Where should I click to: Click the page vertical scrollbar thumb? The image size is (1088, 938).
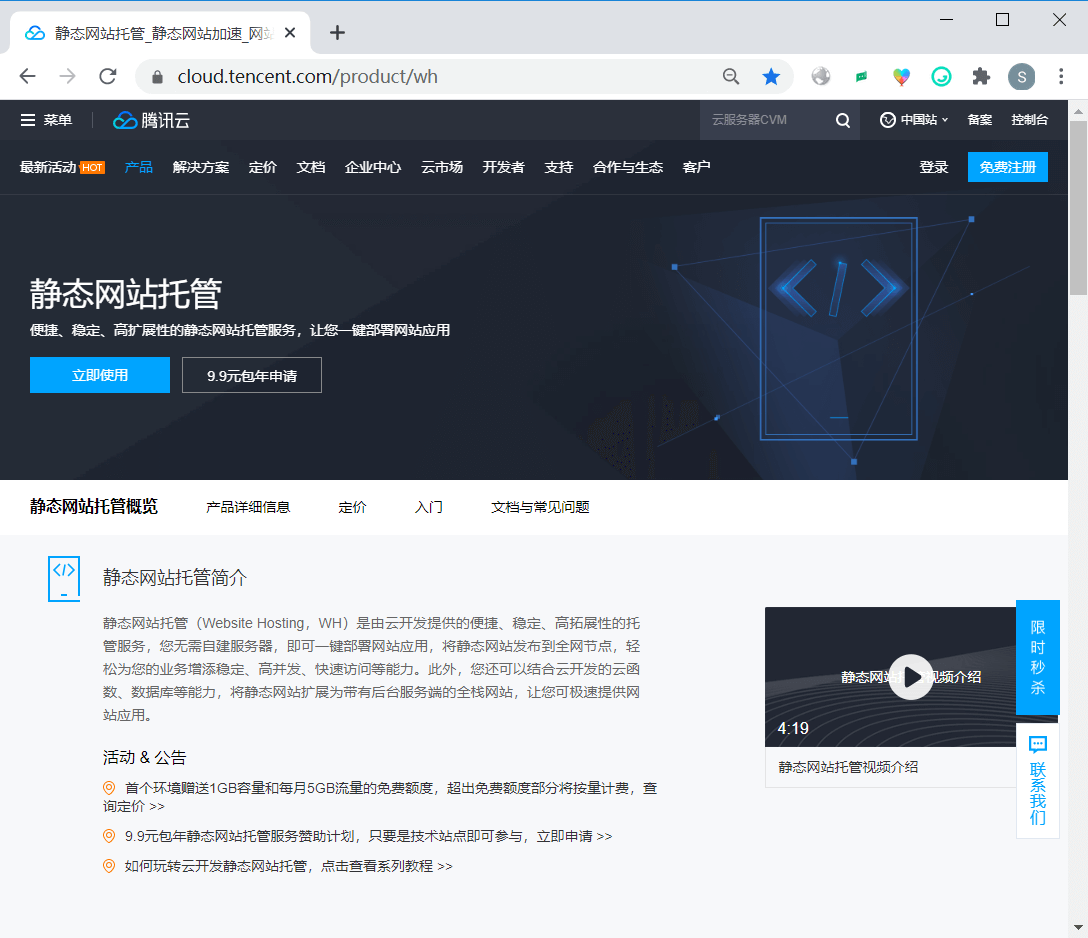coord(1078,208)
